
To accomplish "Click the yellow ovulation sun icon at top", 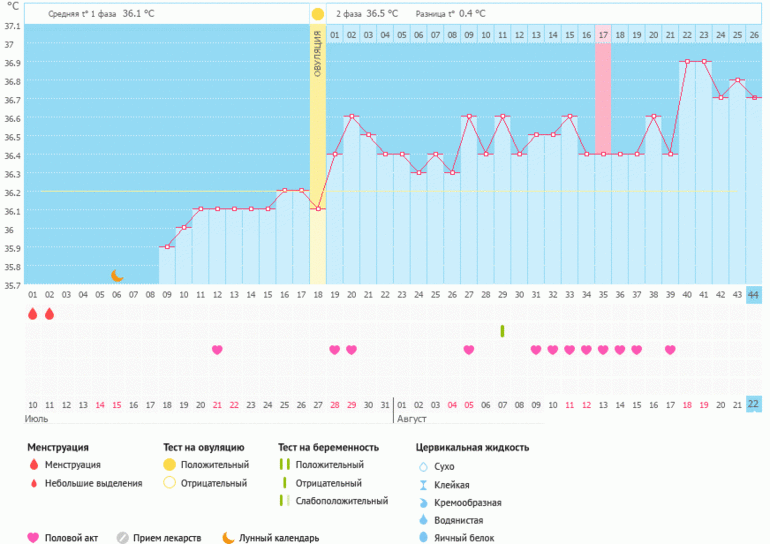I will pos(317,14).
